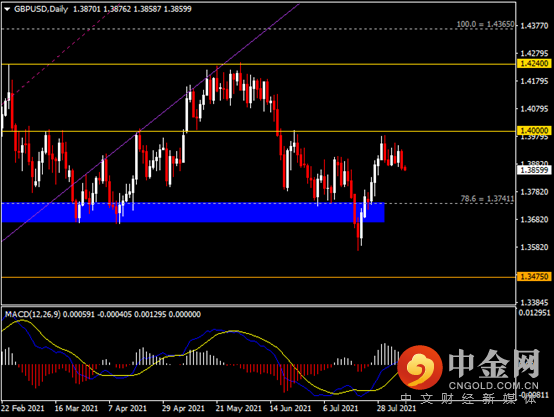Click the 78.6 = 1.37411 Fibonacci label
The height and width of the screenshot is (417, 554).
click(x=487, y=199)
